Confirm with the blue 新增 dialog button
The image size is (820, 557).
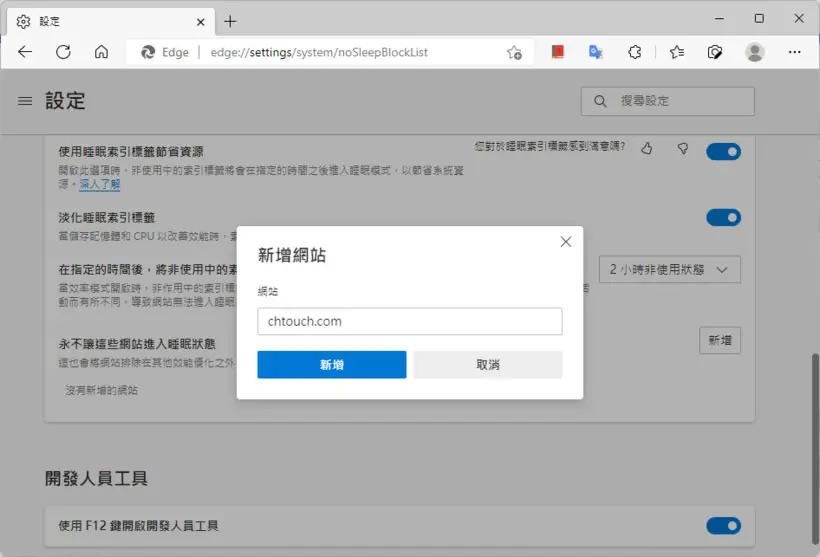tap(332, 365)
